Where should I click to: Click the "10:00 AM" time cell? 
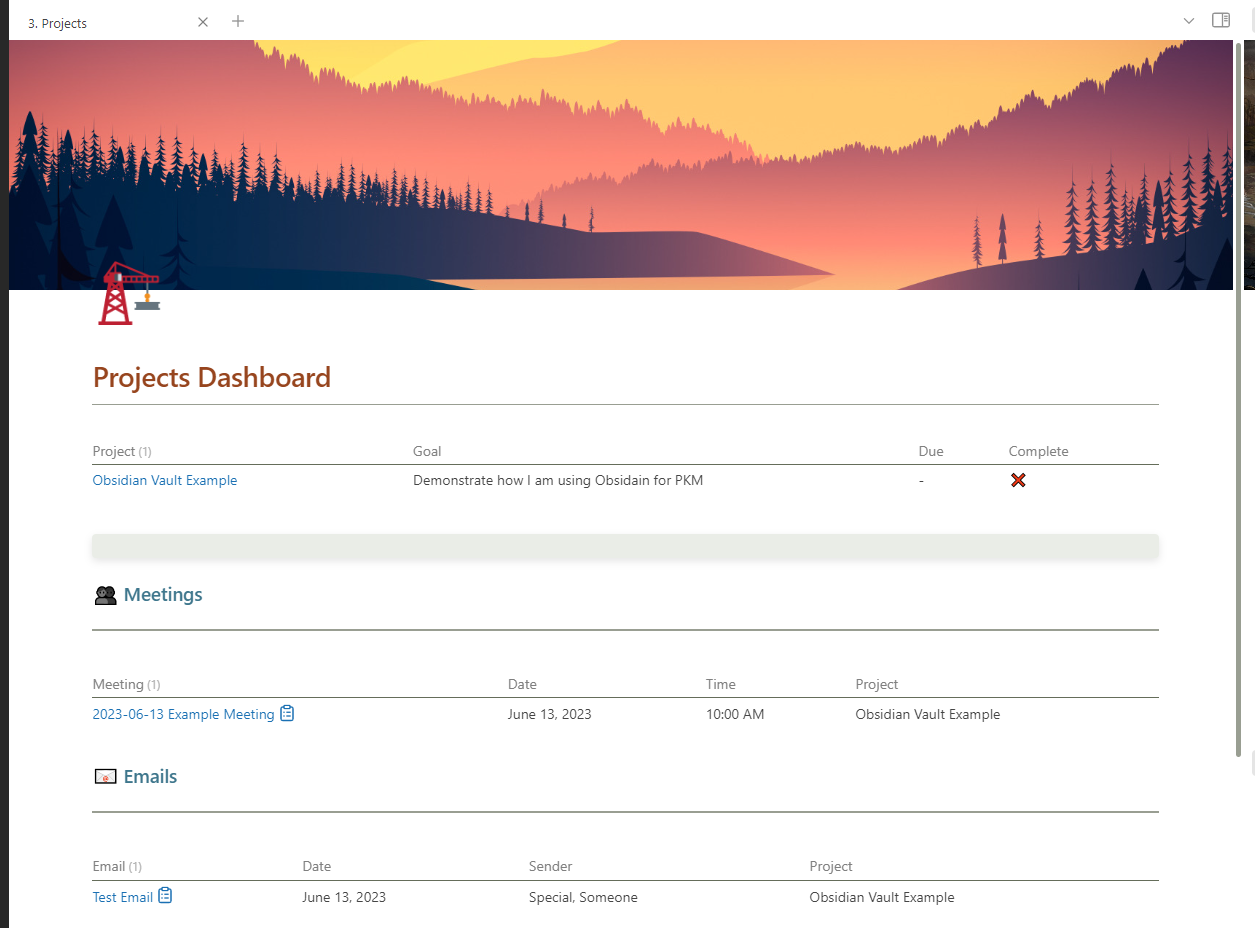click(735, 714)
